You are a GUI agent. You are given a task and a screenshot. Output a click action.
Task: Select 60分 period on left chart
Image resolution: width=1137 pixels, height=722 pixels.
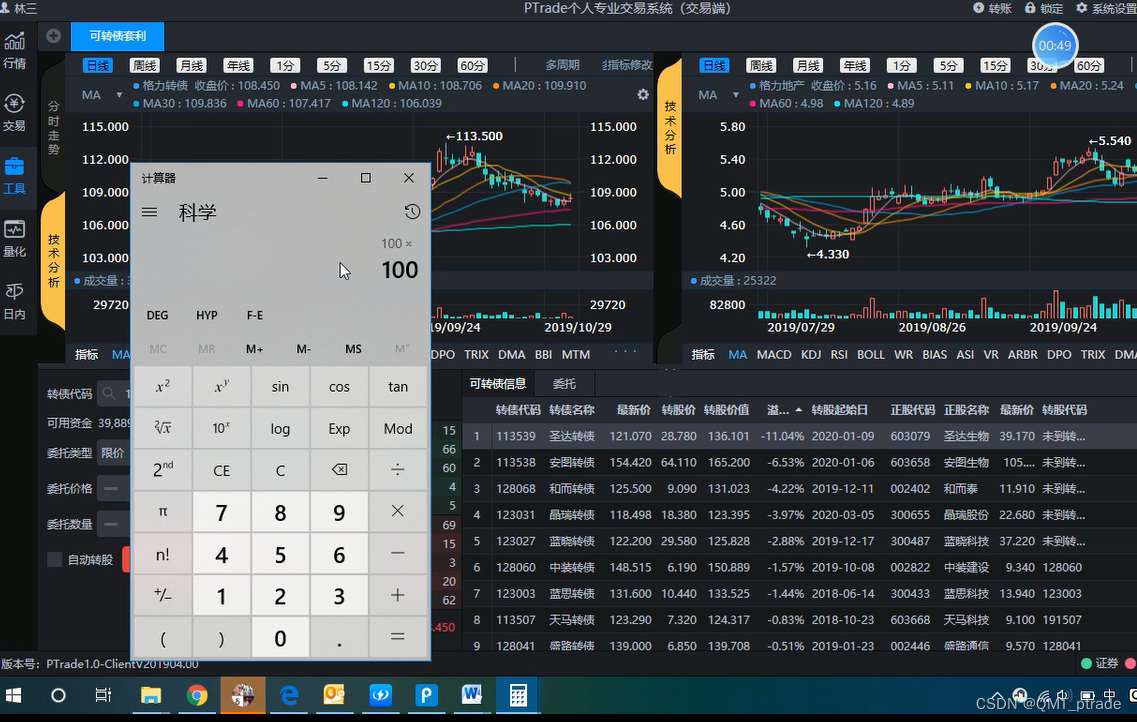tap(472, 65)
